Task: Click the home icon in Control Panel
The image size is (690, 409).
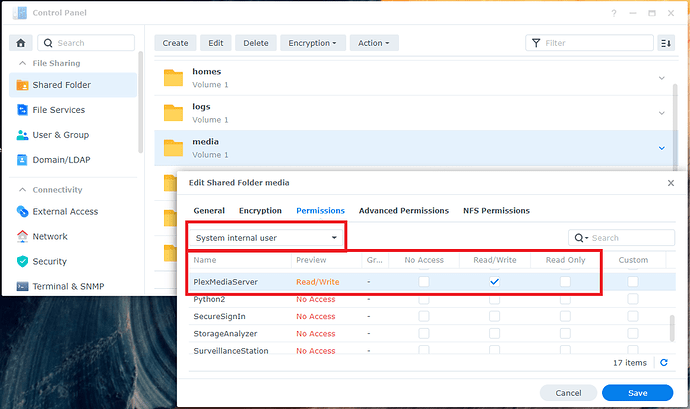Action: (x=21, y=43)
